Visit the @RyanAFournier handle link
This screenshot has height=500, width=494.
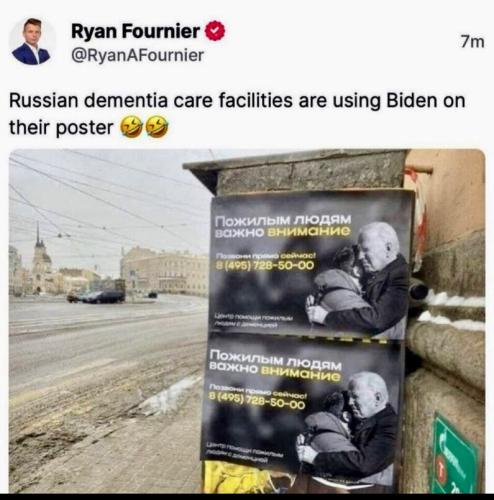pos(137,55)
